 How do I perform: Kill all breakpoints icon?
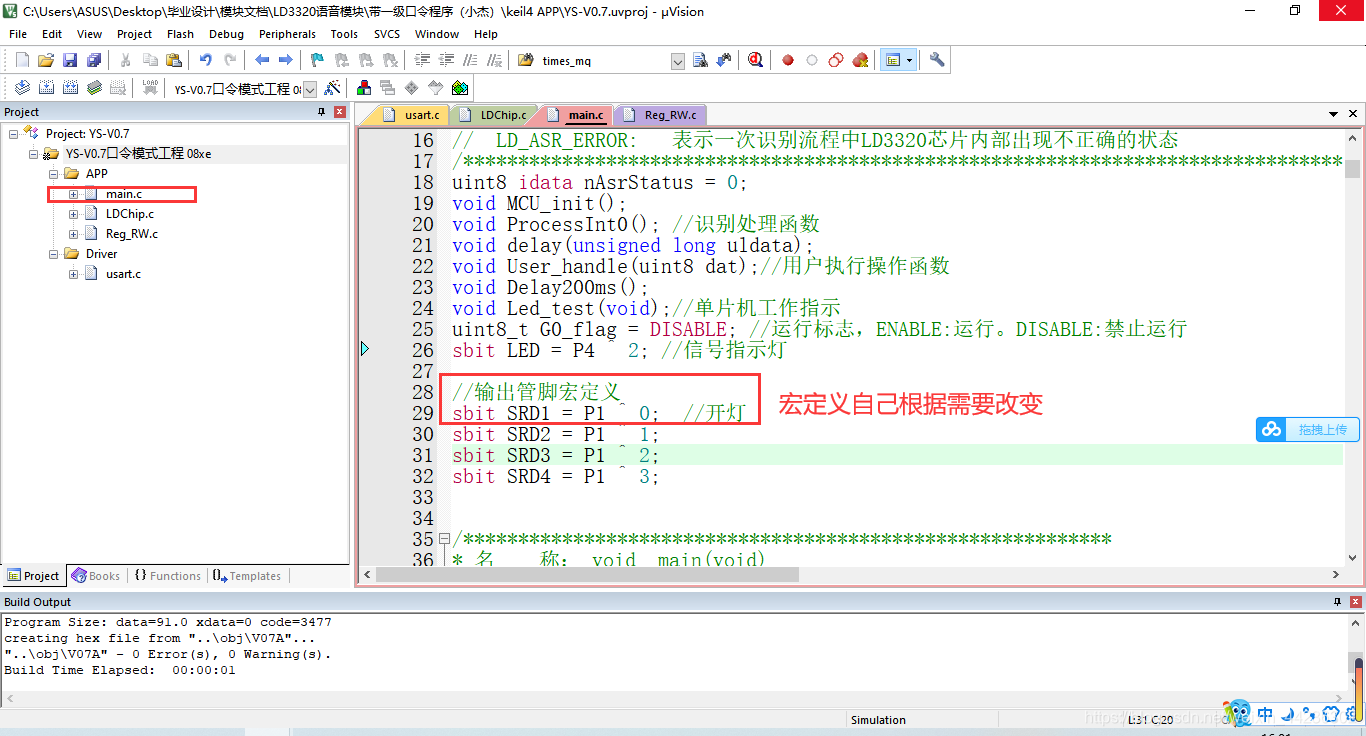(x=860, y=60)
